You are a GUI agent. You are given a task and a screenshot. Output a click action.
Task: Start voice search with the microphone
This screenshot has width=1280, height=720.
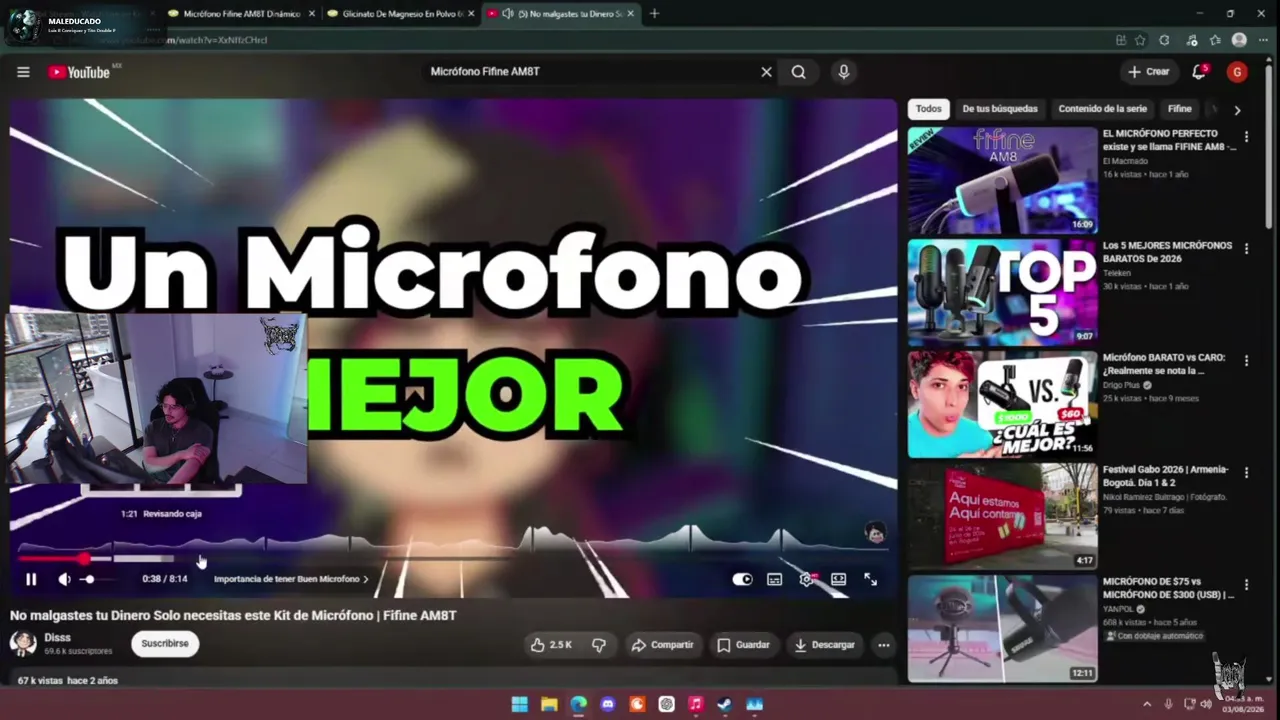[x=843, y=72]
